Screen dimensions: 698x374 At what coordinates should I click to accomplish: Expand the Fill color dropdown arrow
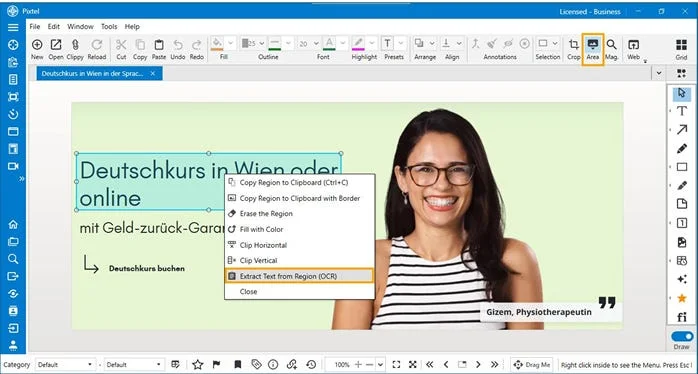tap(231, 43)
